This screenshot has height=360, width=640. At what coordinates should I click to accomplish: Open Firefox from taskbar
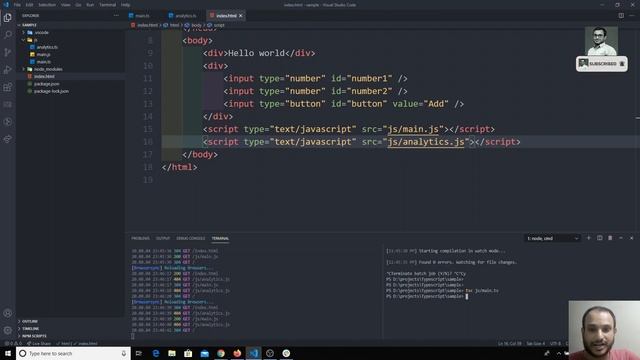(237, 353)
